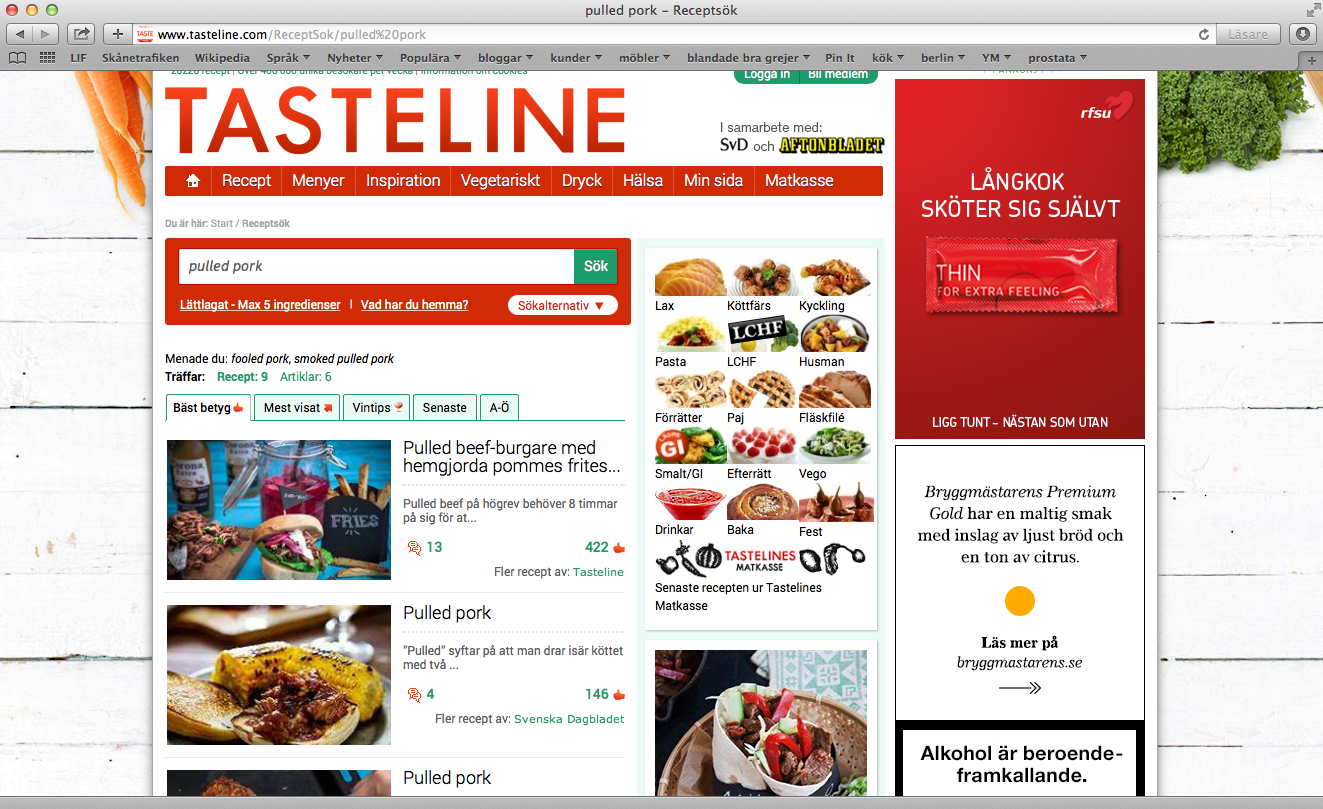Click the RFSU Långkok ad banner
Screen dimensions: 1323x809
click(x=1020, y=259)
